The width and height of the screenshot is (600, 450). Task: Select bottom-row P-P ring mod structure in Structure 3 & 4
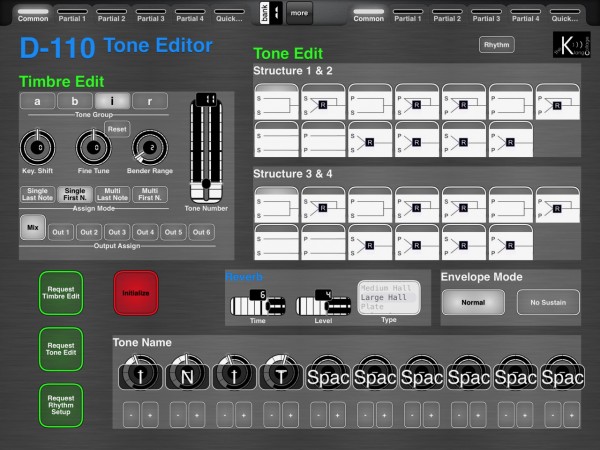click(x=511, y=242)
